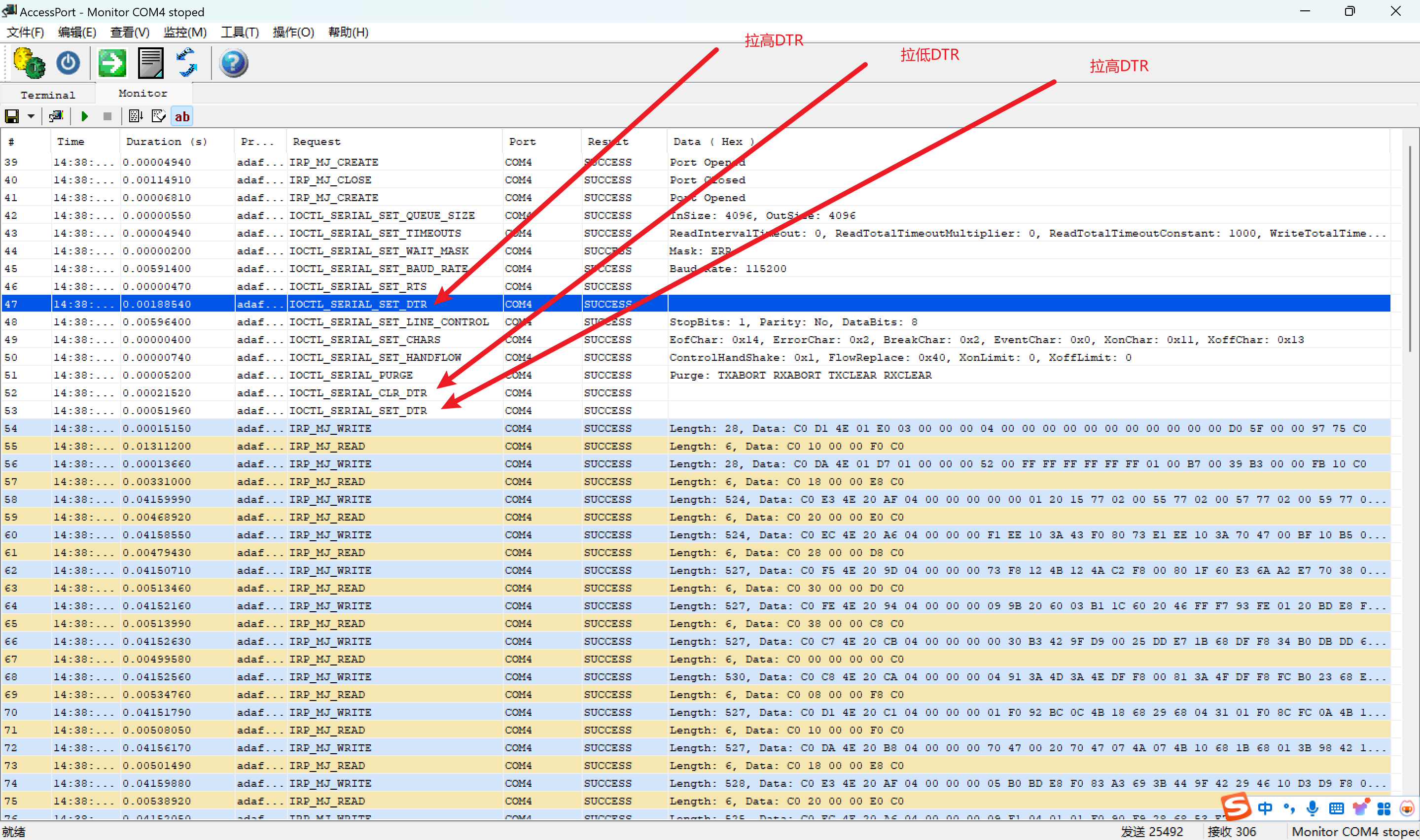Open the 操作(O) menu
The height and width of the screenshot is (840, 1420).
coord(293,32)
